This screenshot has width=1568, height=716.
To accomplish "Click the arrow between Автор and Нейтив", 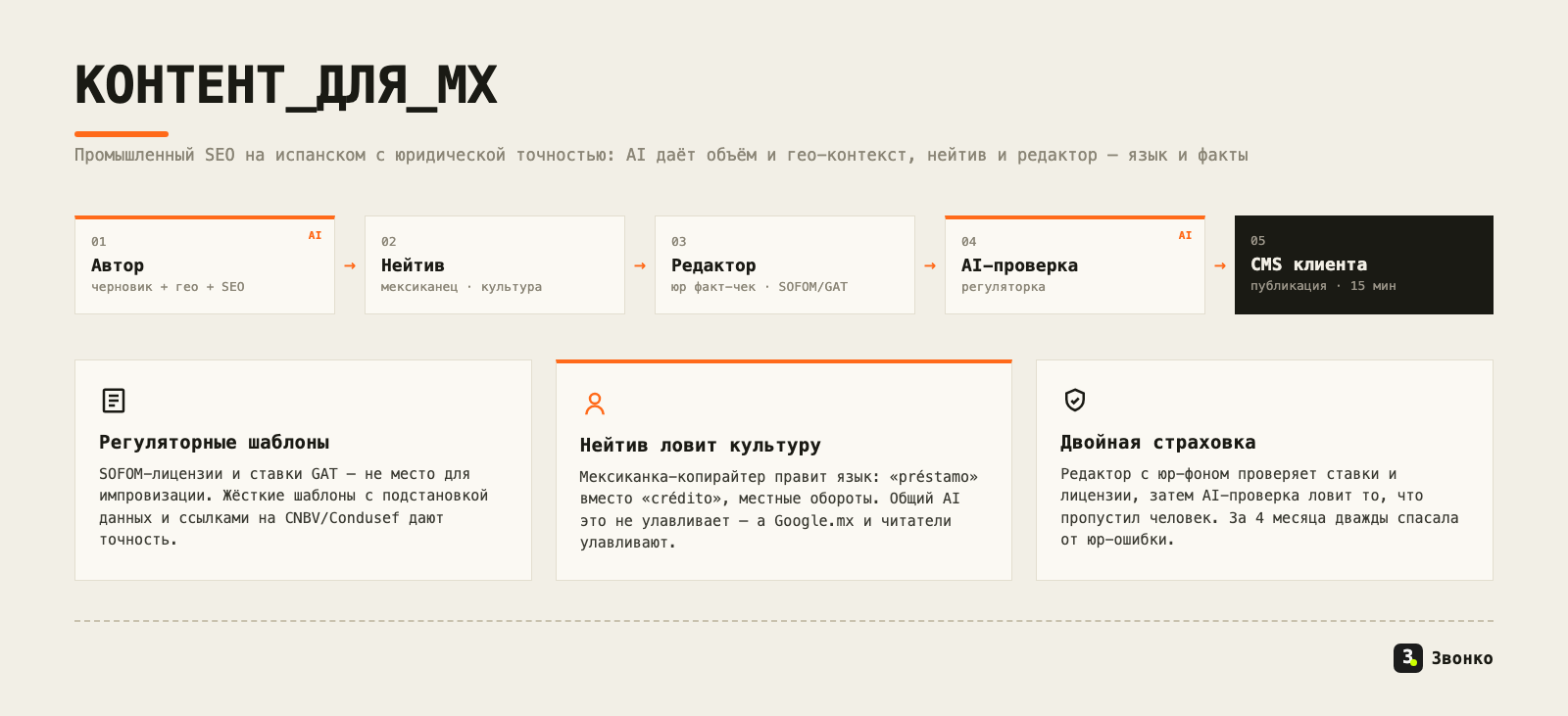I will tap(350, 265).
